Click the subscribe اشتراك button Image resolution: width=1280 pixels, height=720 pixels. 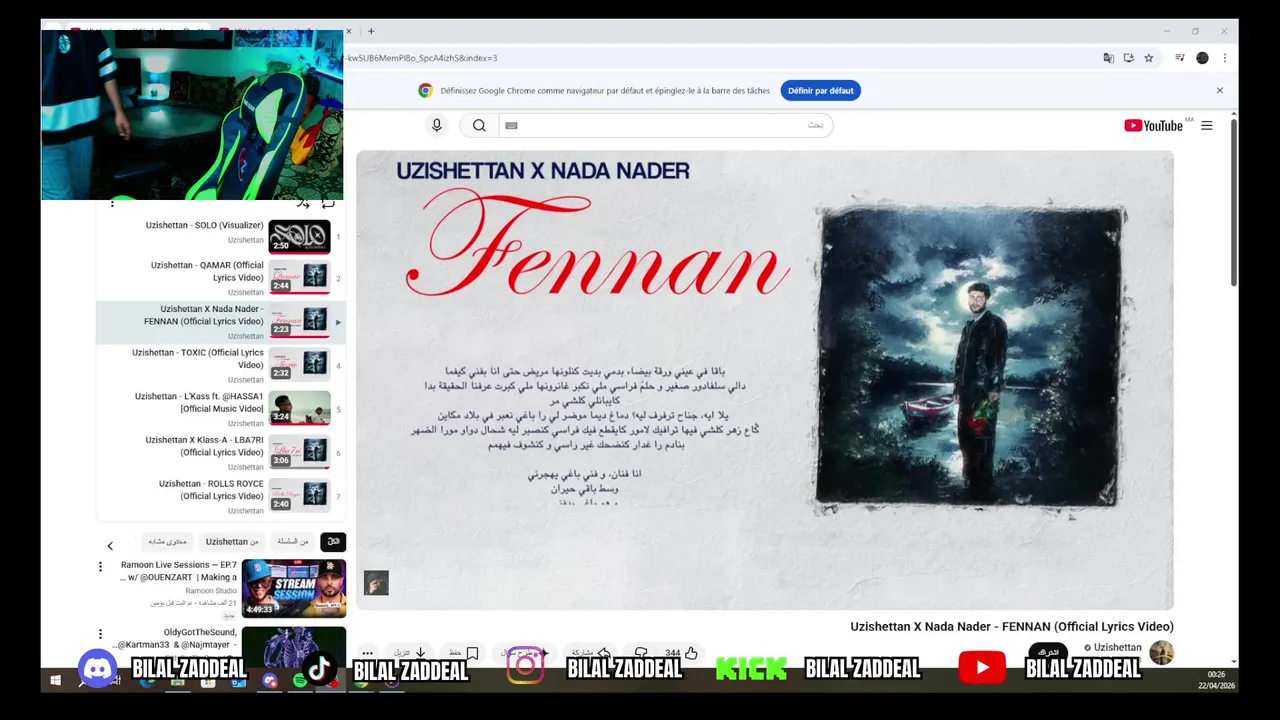1050,652
